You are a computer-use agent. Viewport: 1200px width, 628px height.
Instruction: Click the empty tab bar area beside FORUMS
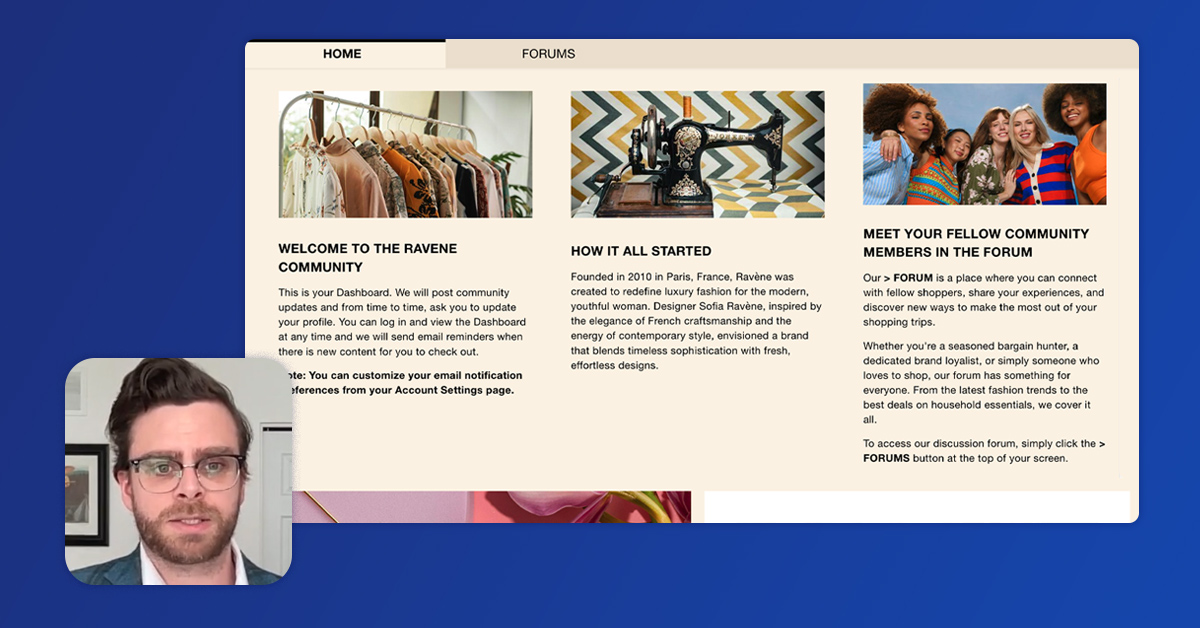tap(894, 54)
